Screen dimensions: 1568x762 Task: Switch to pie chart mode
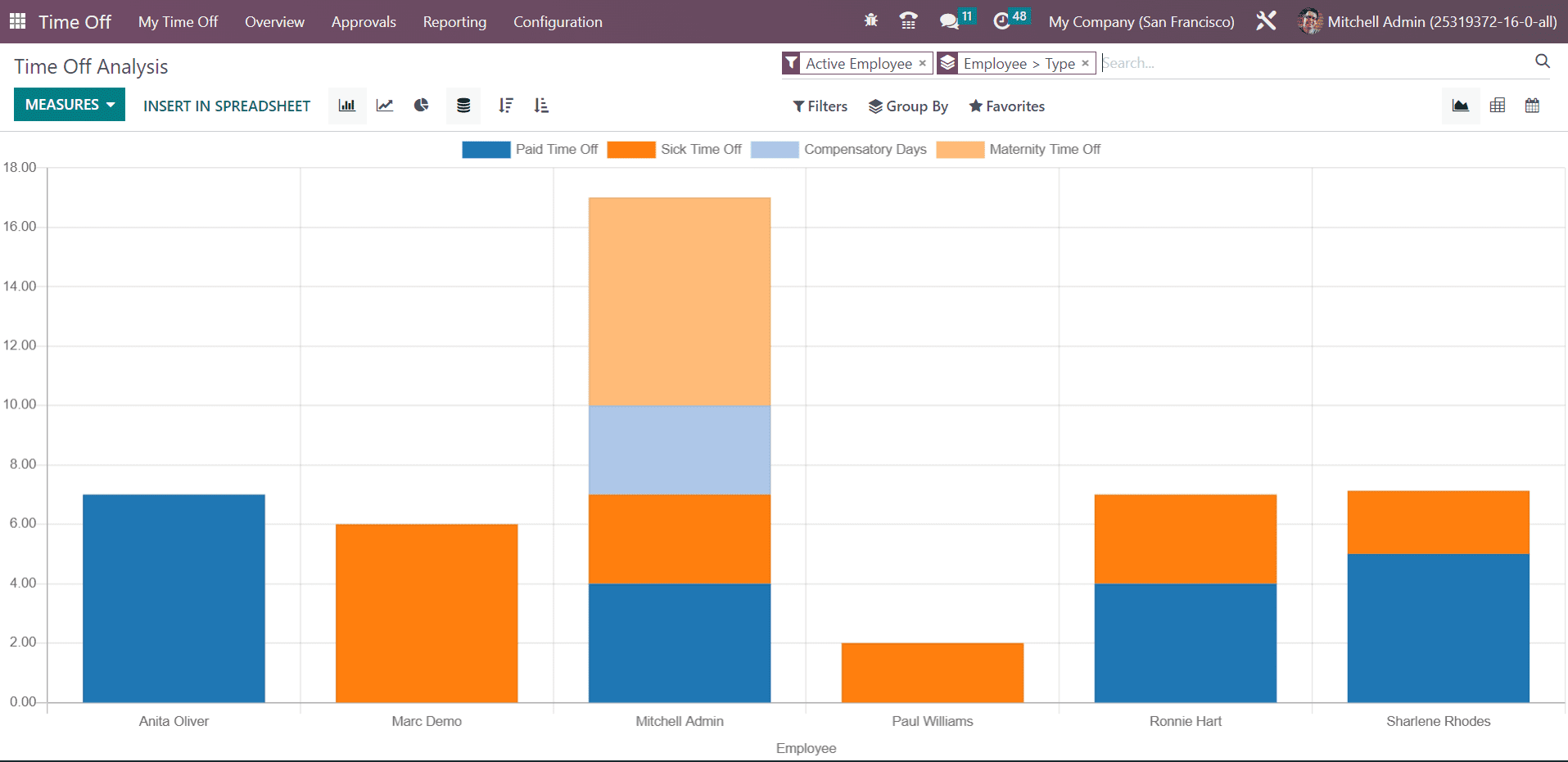pos(422,106)
